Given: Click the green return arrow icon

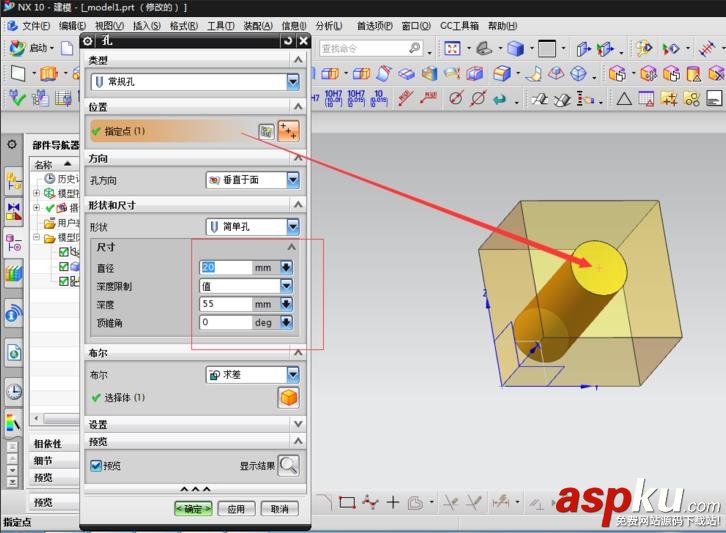Looking at the screenshot, I should tap(500, 99).
